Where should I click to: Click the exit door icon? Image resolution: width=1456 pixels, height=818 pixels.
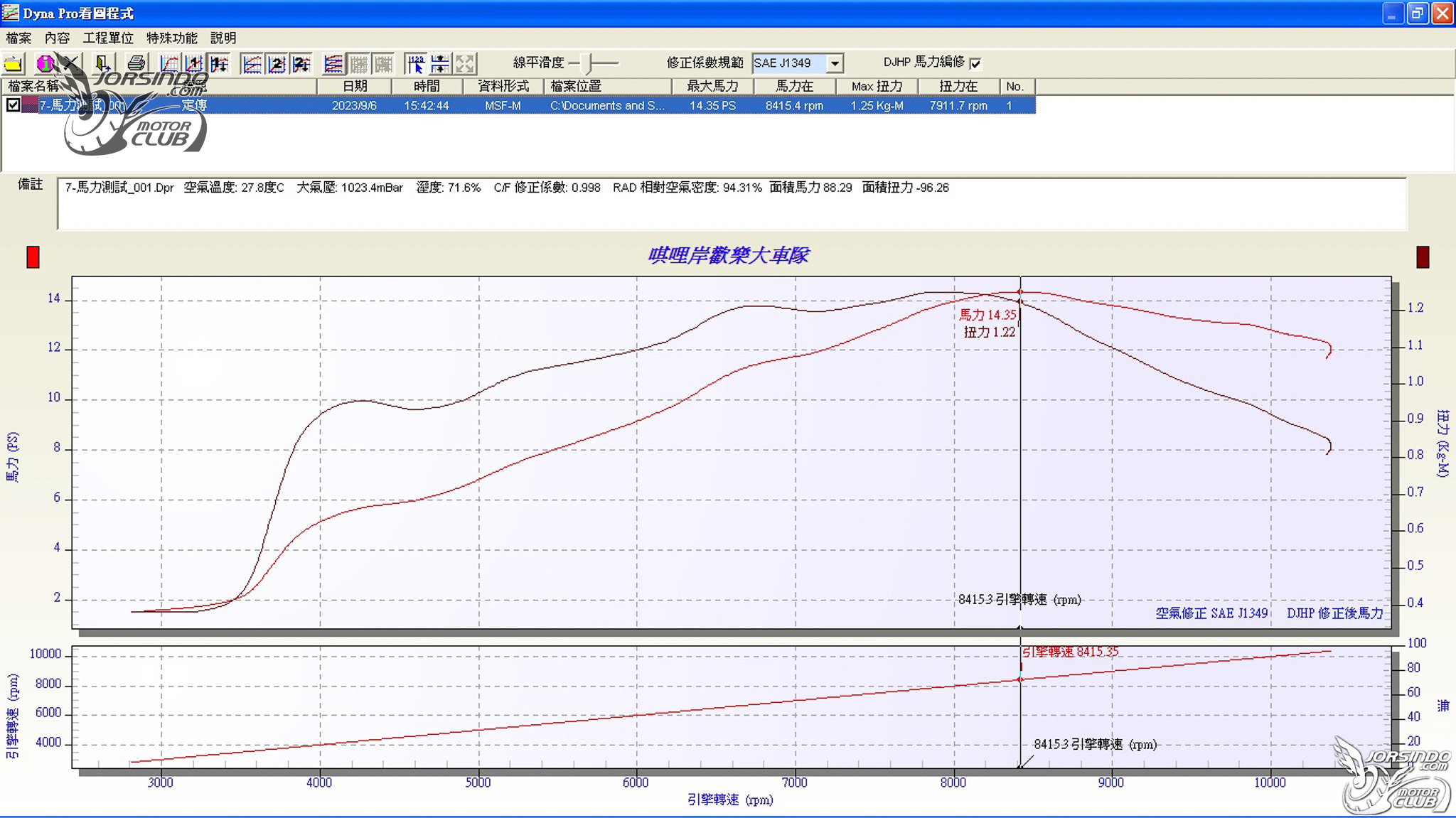[x=102, y=64]
